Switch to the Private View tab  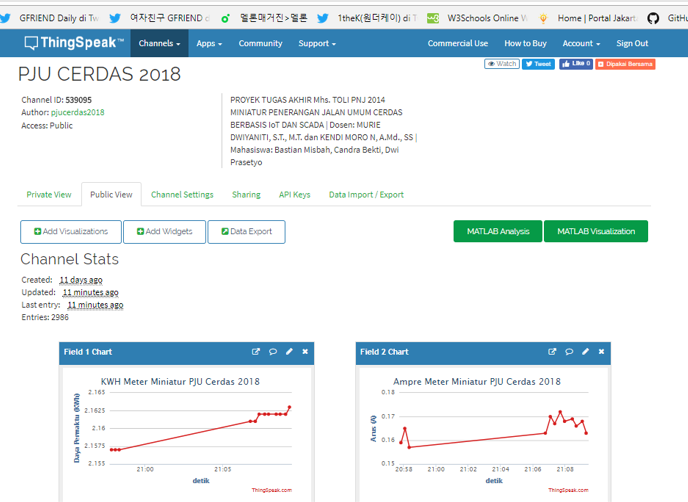pyautogui.click(x=49, y=195)
